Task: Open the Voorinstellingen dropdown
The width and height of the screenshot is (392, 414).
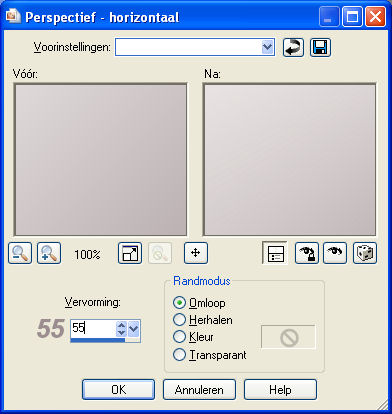Action: [267, 47]
